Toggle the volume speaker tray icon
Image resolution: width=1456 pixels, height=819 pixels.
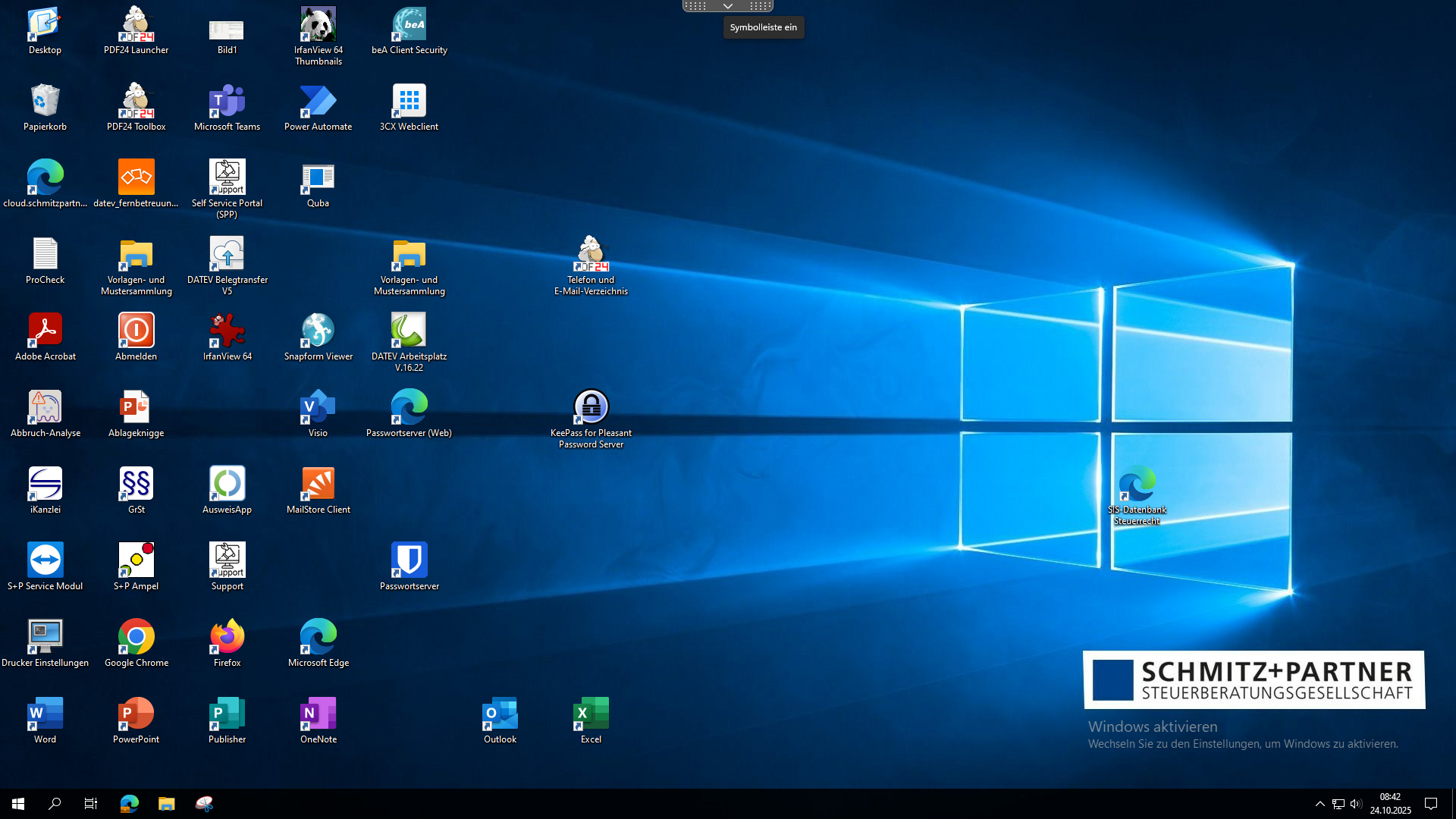coord(1356,804)
